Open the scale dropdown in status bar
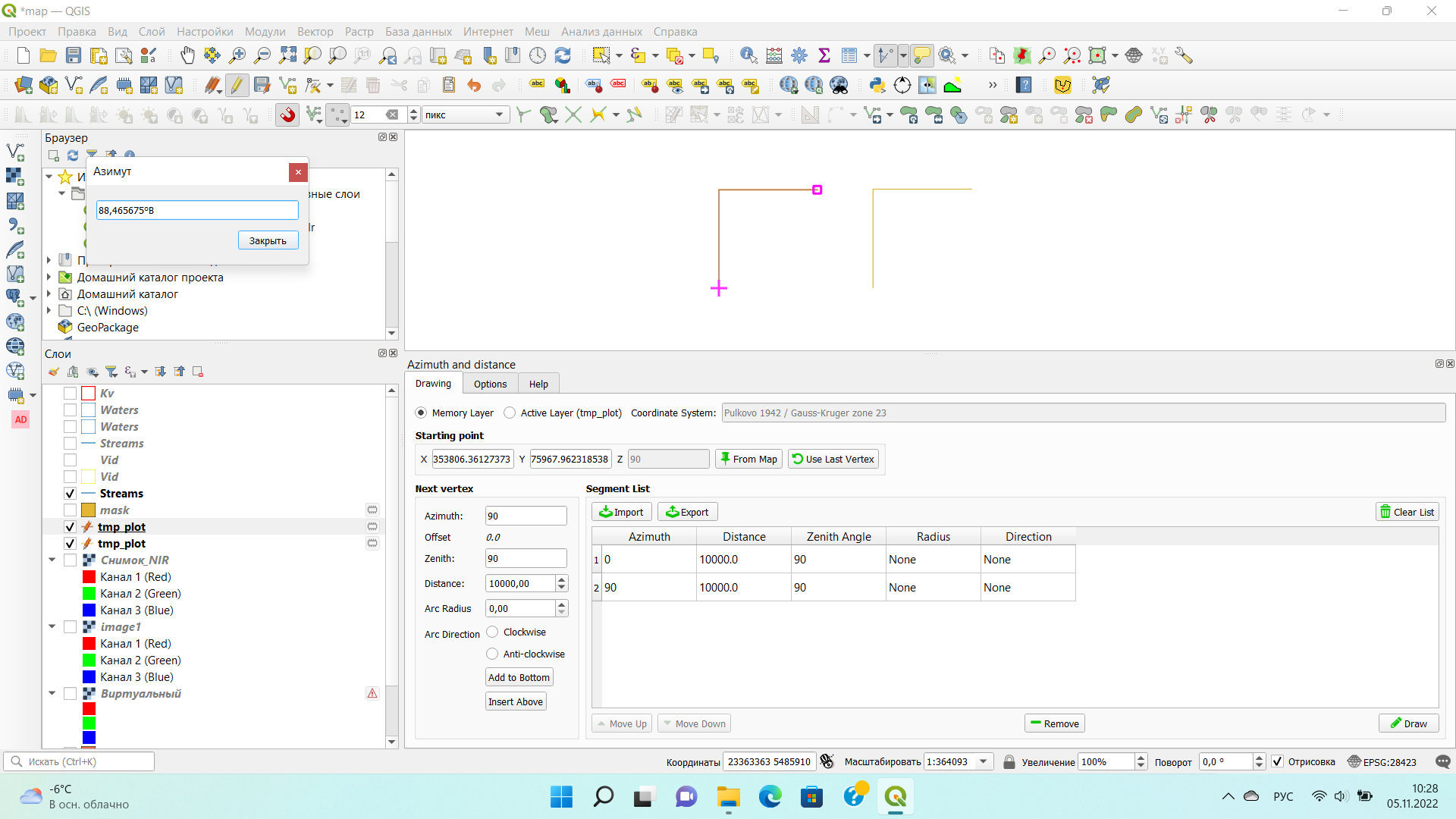The width and height of the screenshot is (1456, 819). coord(984,761)
